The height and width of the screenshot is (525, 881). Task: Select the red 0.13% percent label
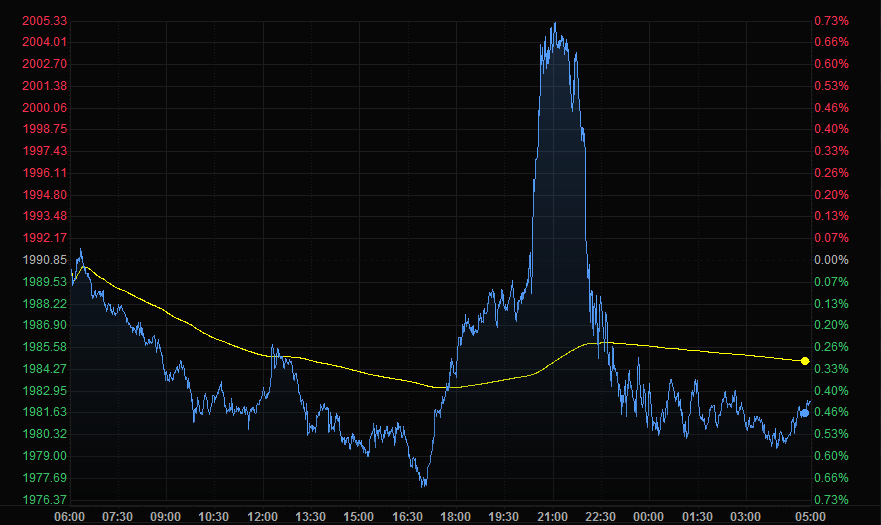tap(832, 216)
